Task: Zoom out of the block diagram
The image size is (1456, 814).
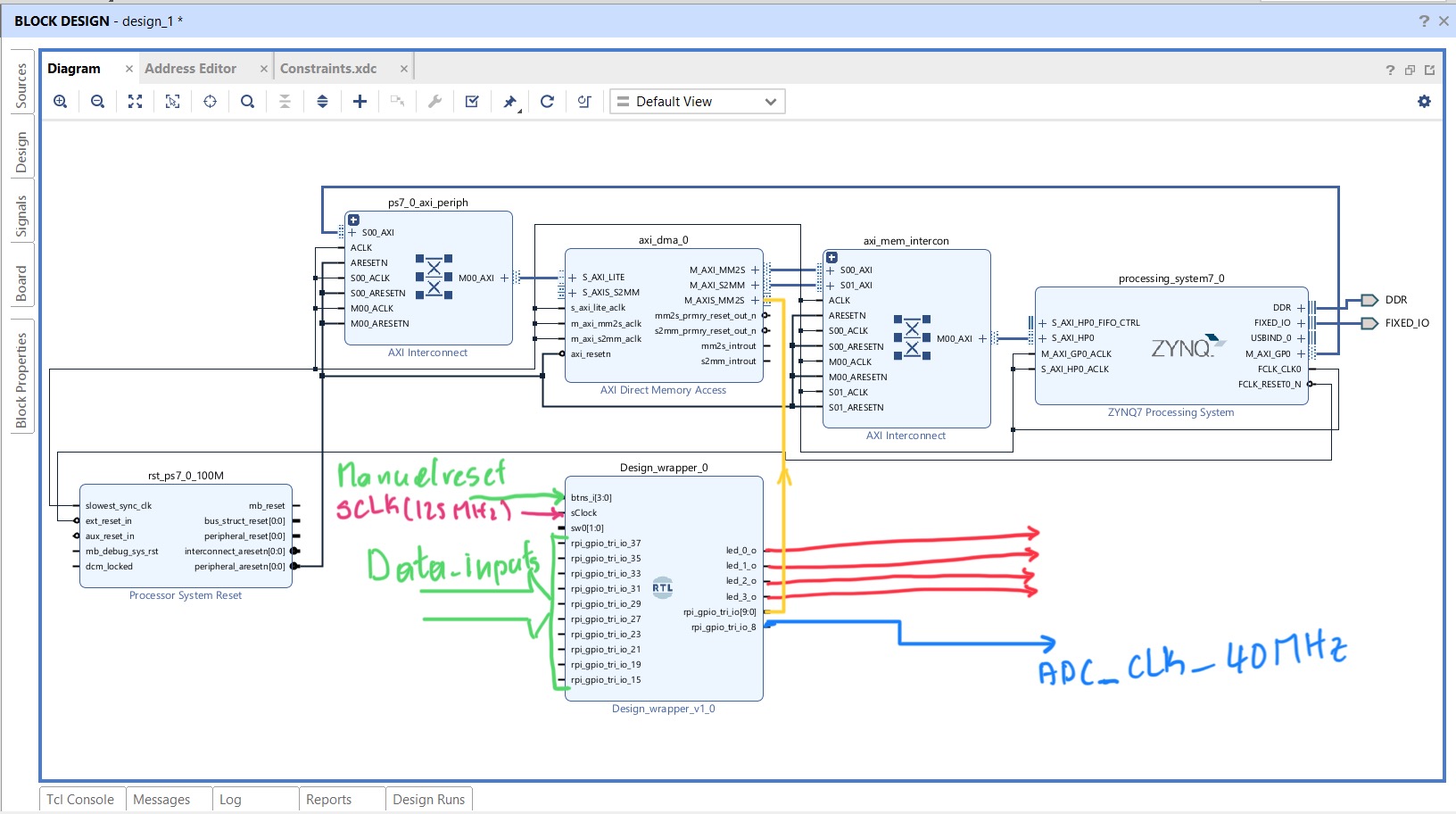Action: [97, 102]
